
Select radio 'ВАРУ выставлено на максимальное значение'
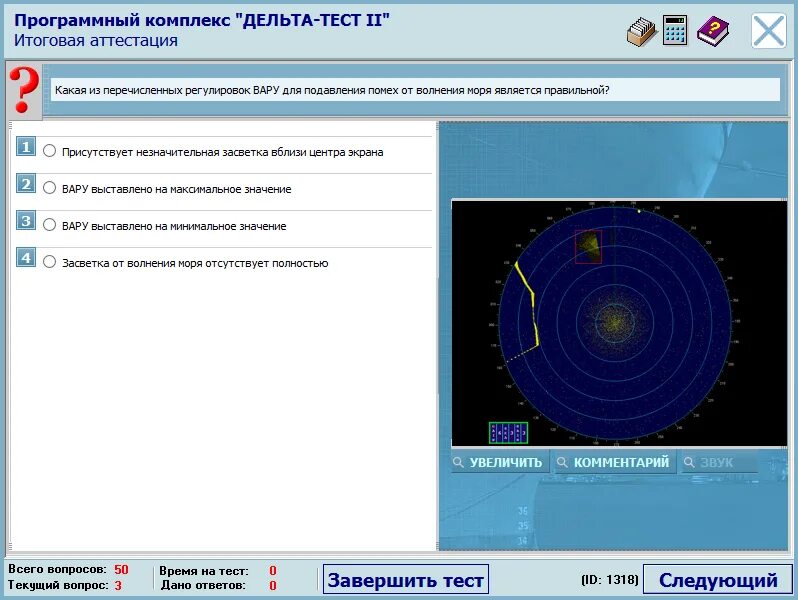point(49,188)
